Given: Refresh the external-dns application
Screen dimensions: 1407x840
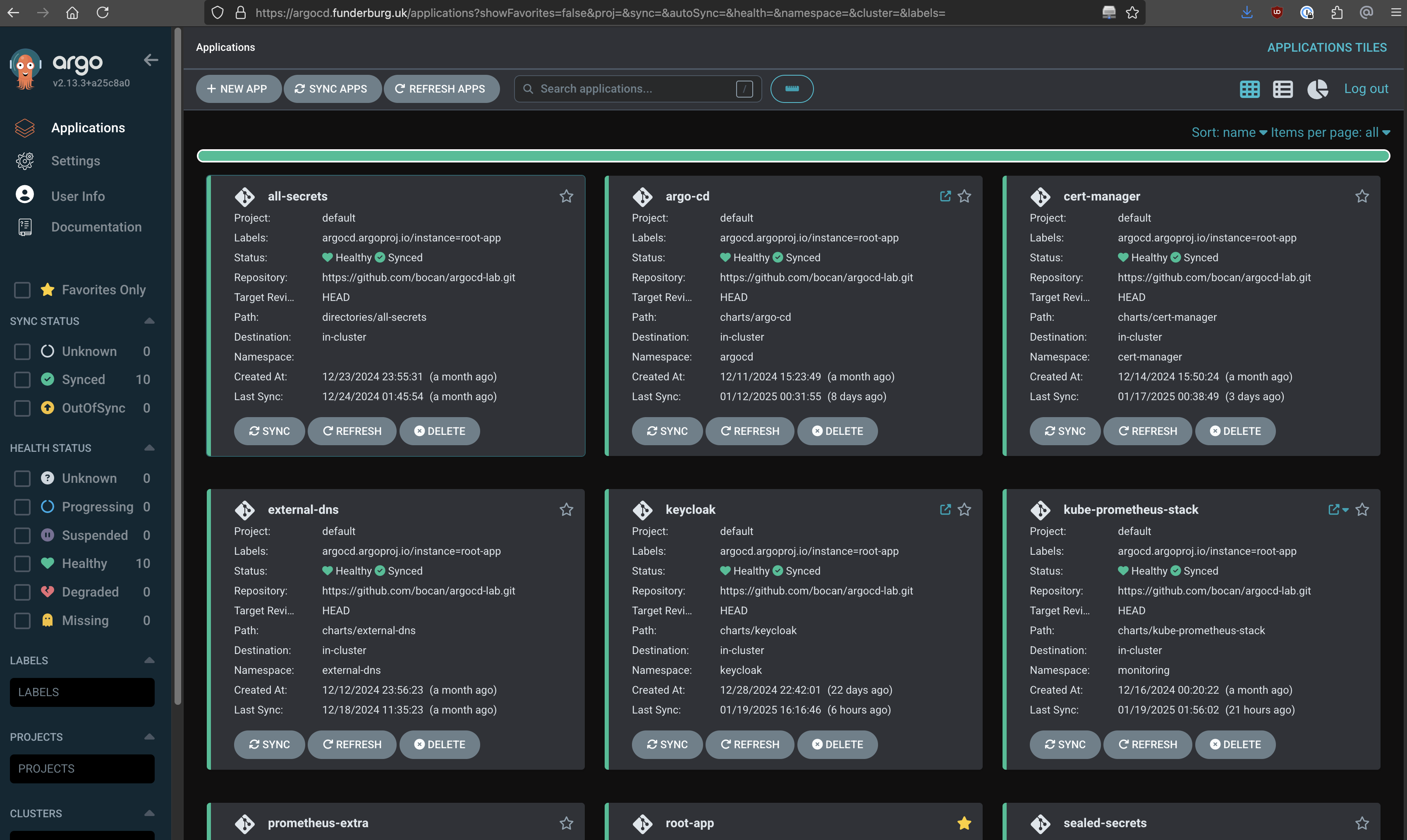Looking at the screenshot, I should coord(352,745).
